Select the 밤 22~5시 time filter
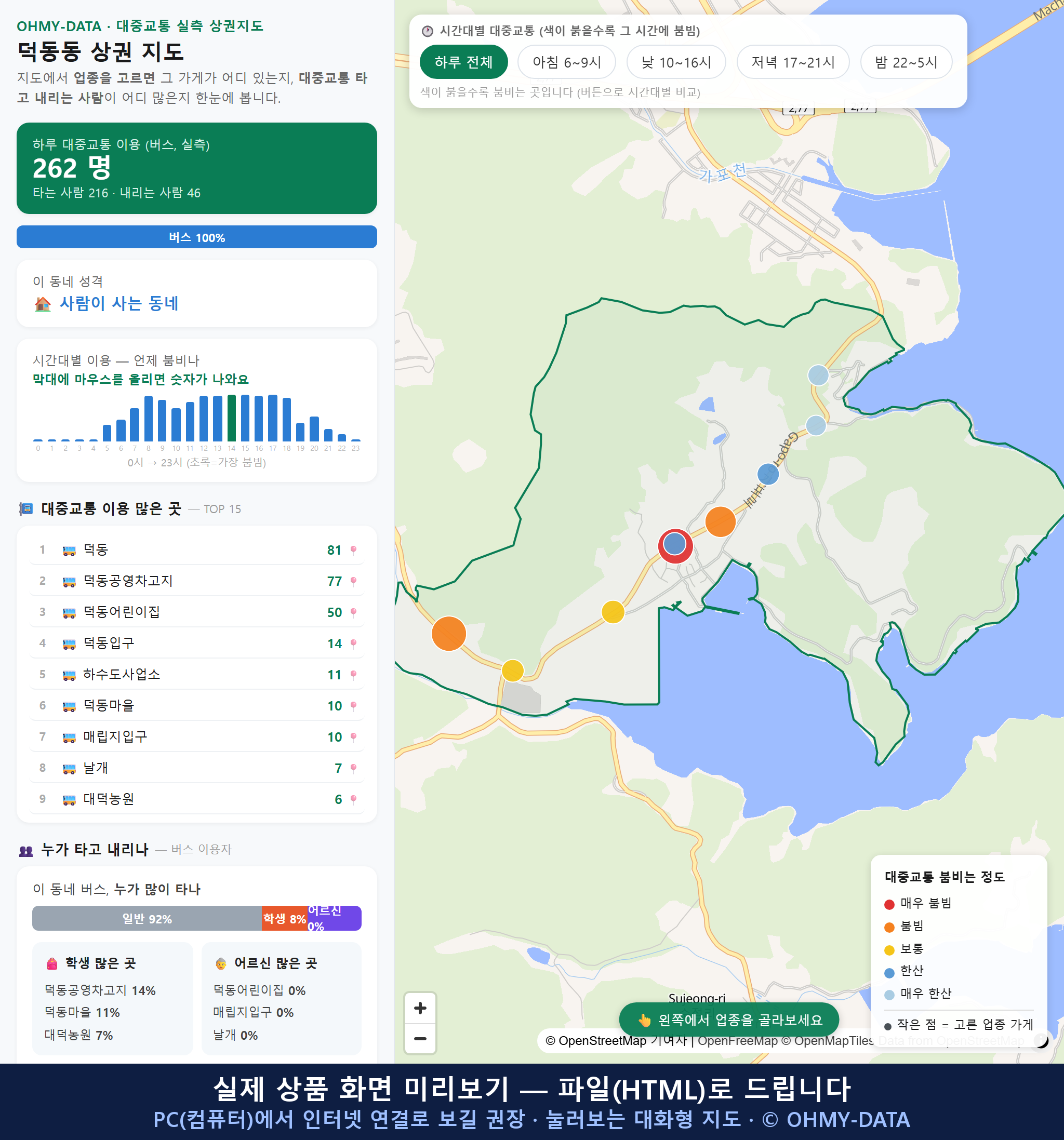 pyautogui.click(x=906, y=62)
